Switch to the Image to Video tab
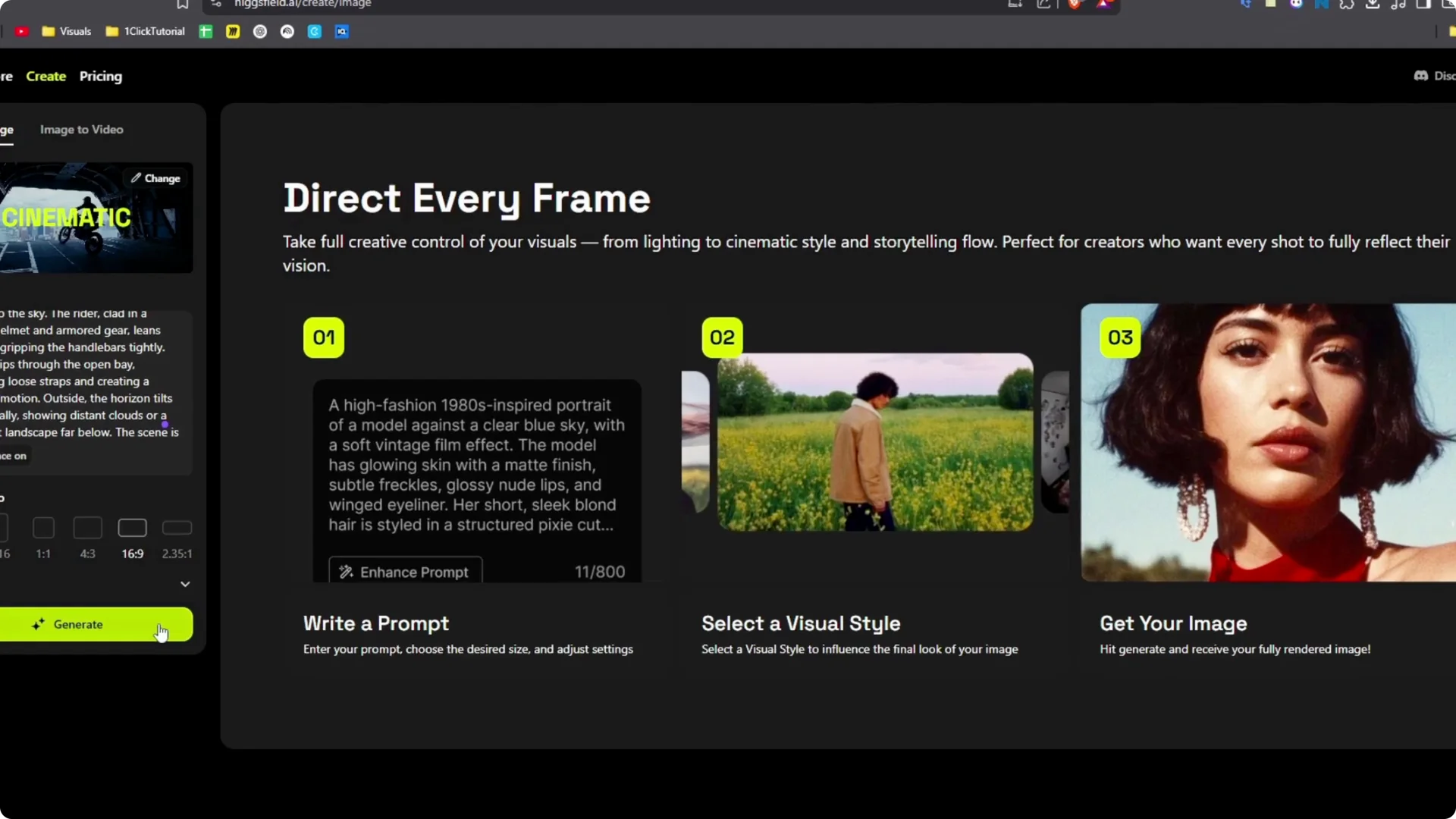The image size is (1456, 819). click(81, 130)
